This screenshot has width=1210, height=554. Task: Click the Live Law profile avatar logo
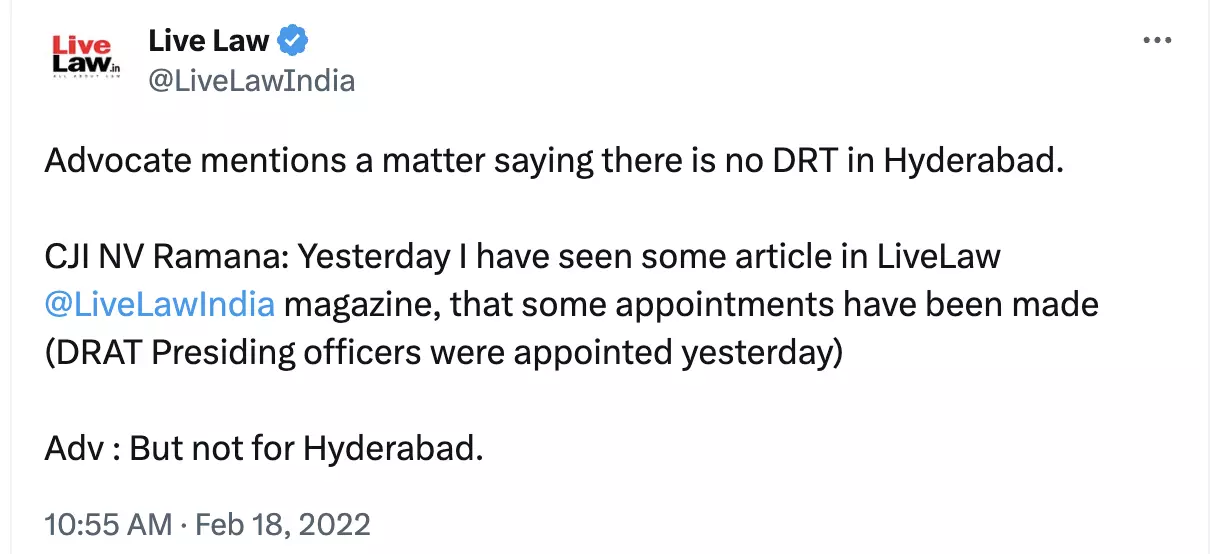pyautogui.click(x=86, y=58)
